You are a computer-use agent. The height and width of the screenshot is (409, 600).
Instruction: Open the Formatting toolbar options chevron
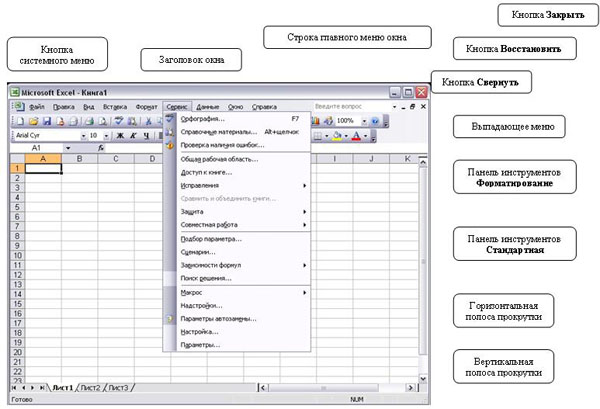point(373,136)
